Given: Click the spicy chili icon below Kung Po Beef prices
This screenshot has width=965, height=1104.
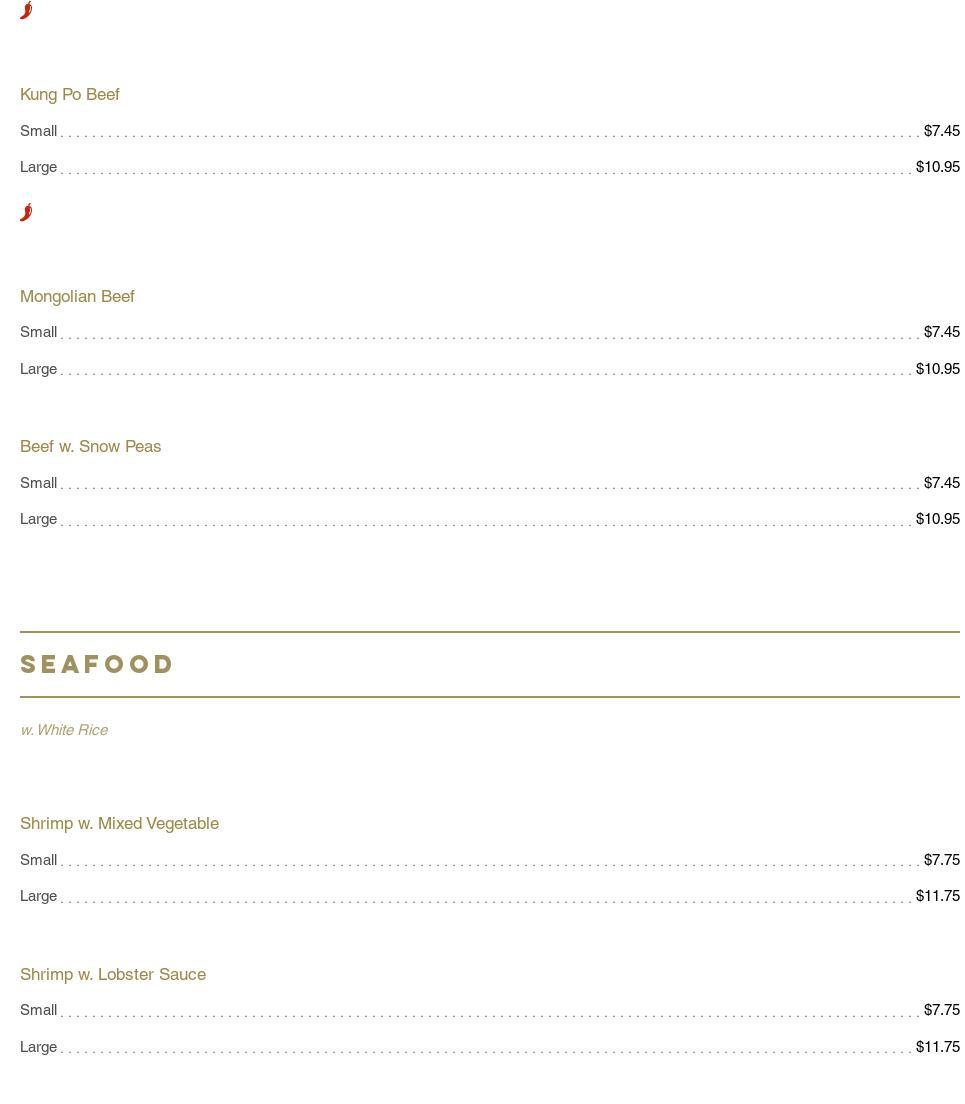Looking at the screenshot, I should tap(26, 211).
